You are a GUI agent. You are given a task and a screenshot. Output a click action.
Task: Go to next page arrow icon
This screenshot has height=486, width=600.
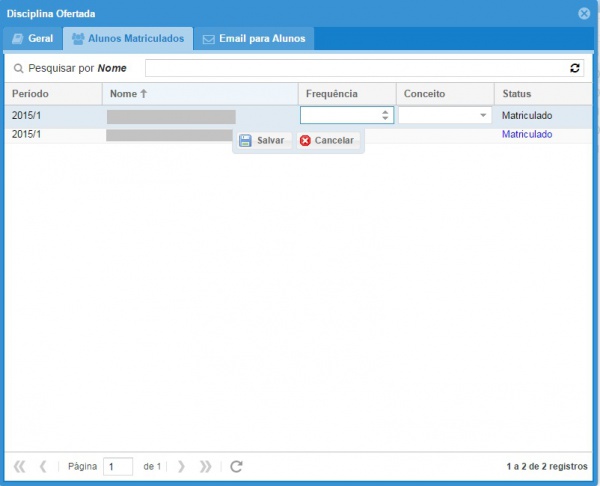click(181, 466)
